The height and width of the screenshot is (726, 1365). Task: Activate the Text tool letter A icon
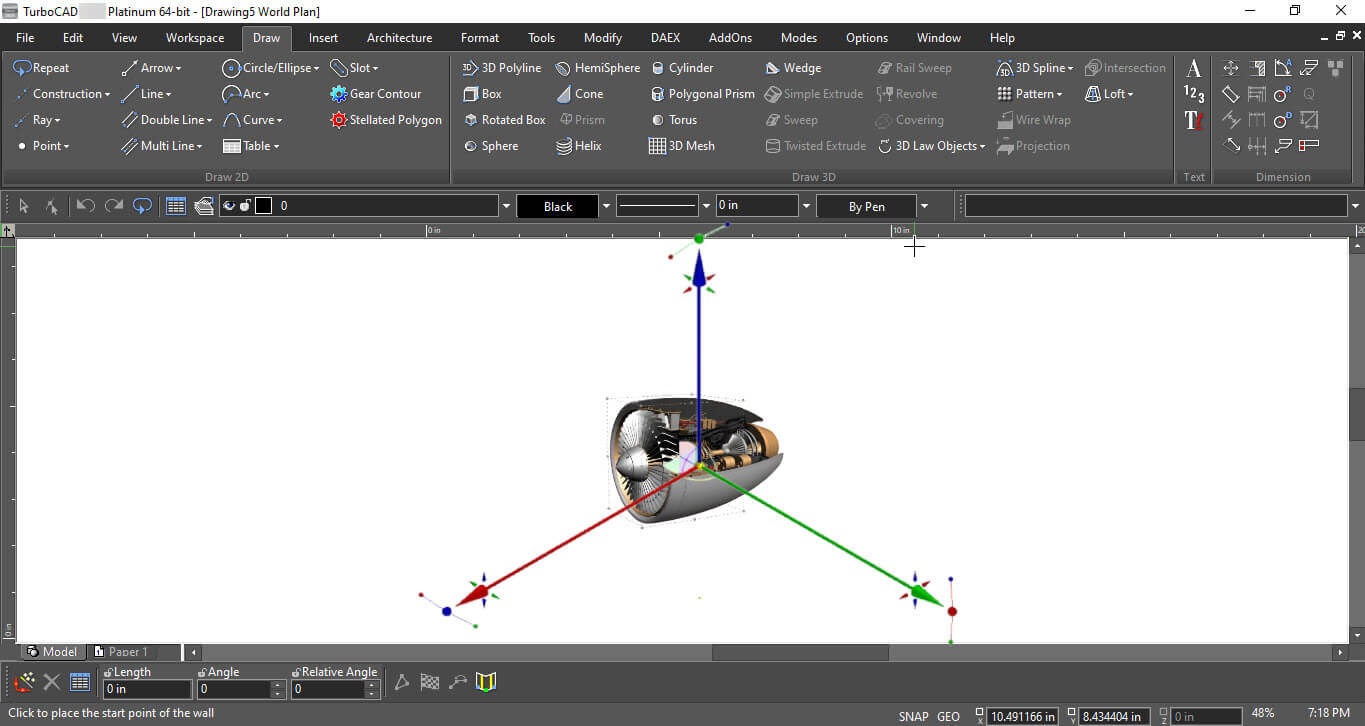pyautogui.click(x=1193, y=68)
